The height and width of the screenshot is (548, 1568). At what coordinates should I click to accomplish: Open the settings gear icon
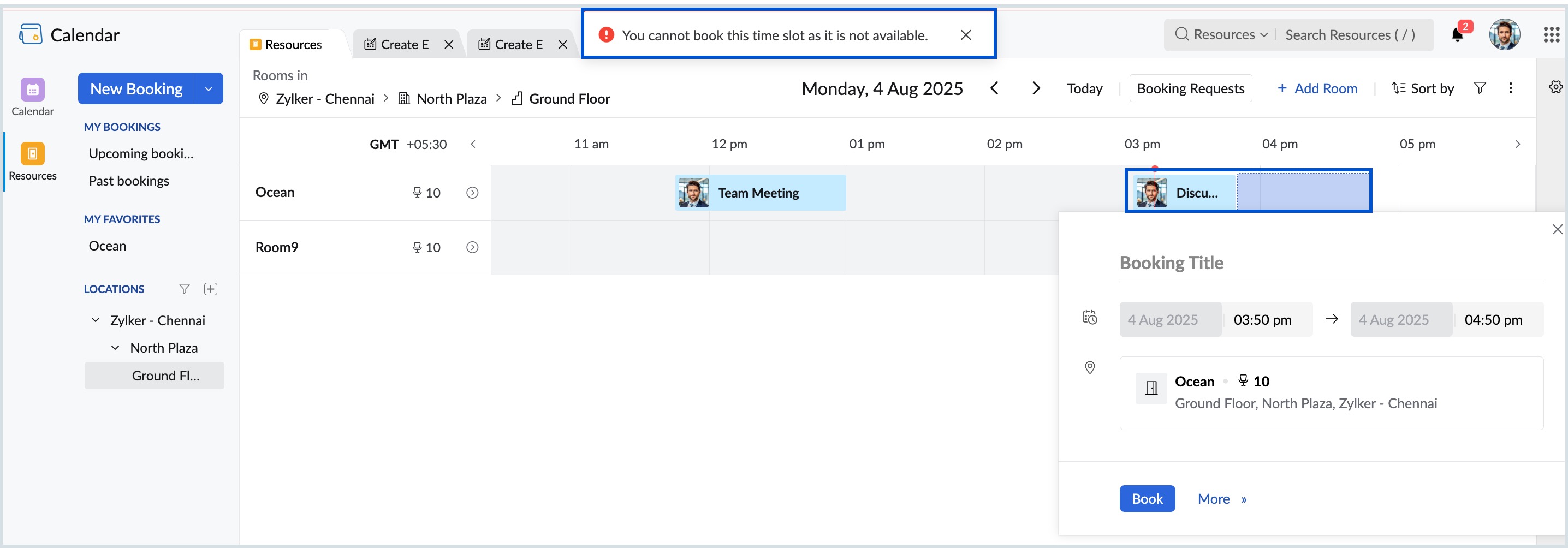click(x=1555, y=87)
